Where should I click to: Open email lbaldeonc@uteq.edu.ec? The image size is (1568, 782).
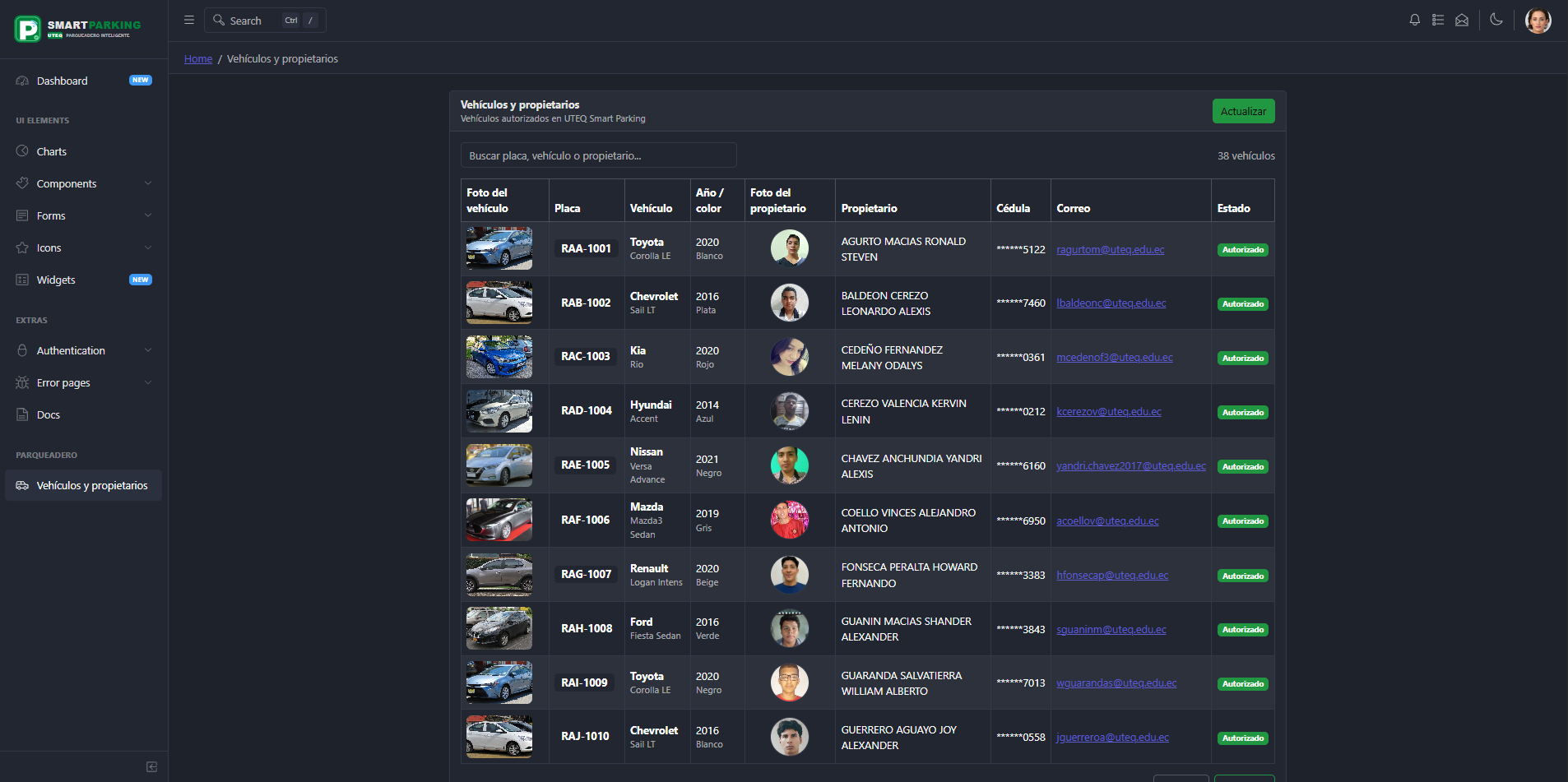pyautogui.click(x=1111, y=303)
